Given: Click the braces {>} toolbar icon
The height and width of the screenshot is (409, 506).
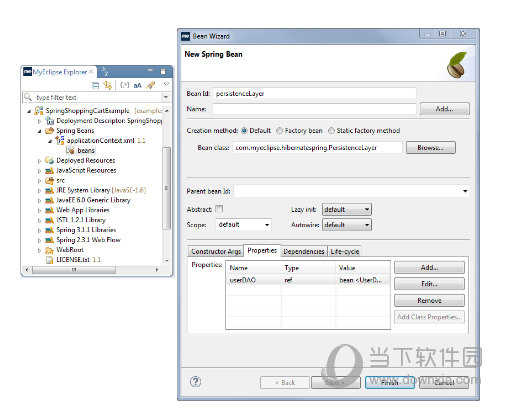Looking at the screenshot, I should coord(125,85).
